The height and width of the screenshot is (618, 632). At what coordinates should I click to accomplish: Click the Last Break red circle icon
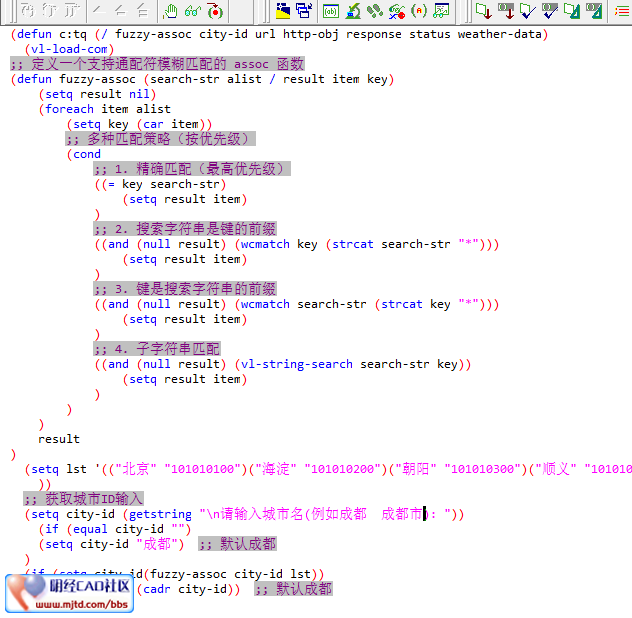tap(216, 11)
